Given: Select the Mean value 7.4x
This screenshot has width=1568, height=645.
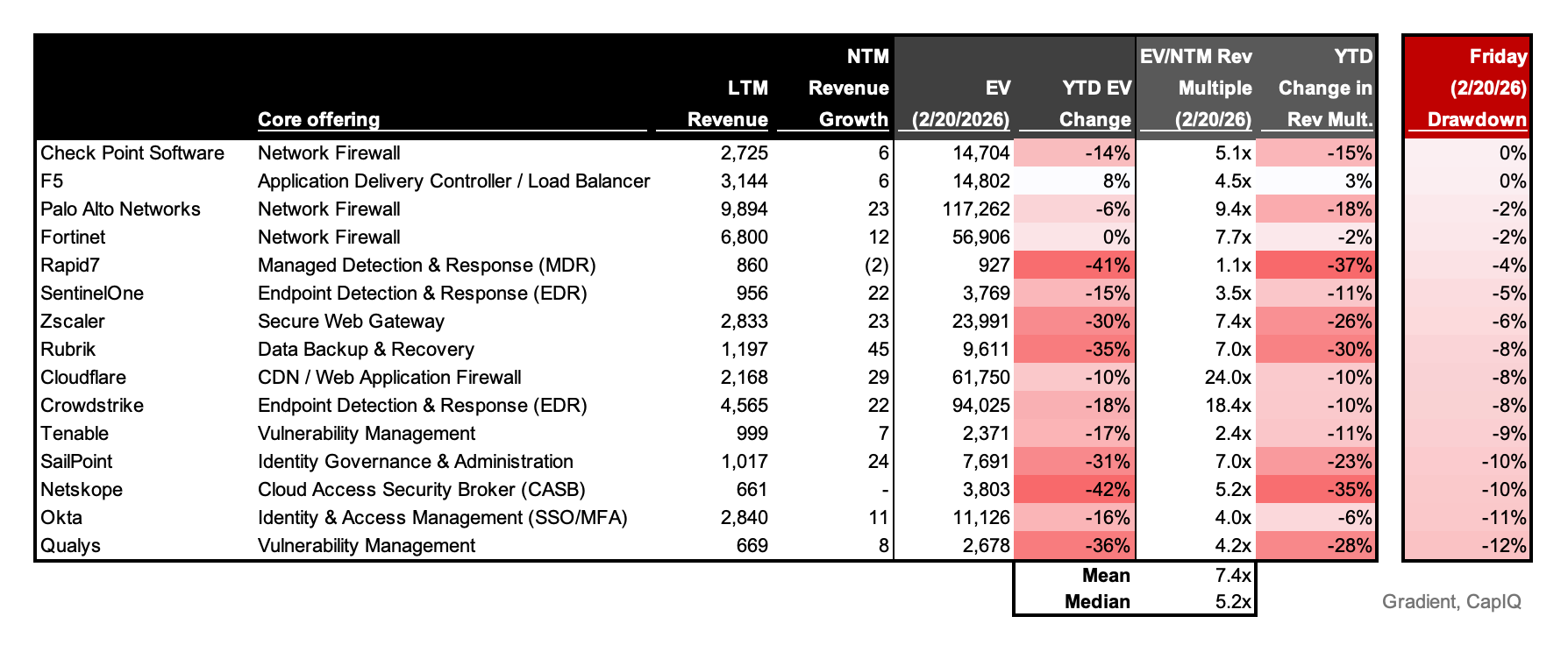Looking at the screenshot, I should click(1233, 575).
